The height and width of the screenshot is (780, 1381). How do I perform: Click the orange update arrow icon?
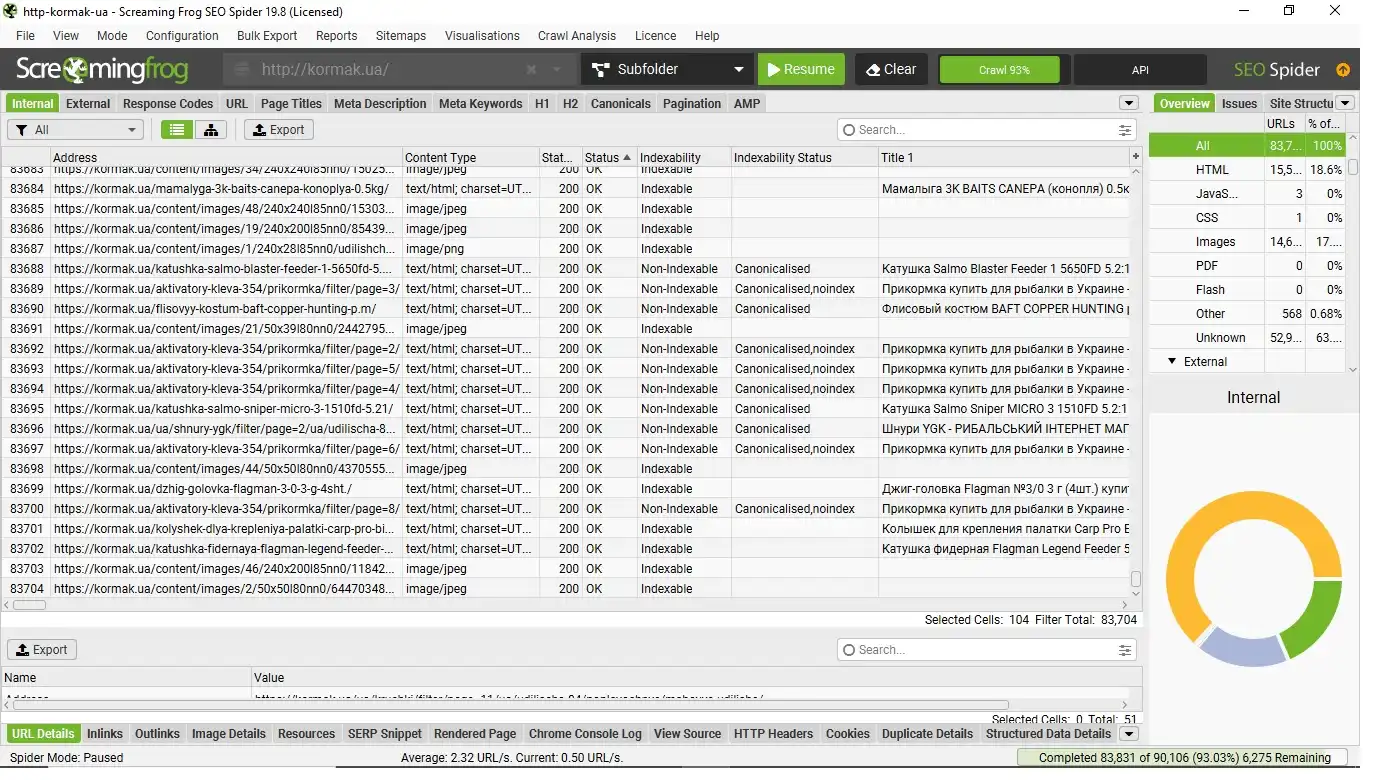[1343, 70]
